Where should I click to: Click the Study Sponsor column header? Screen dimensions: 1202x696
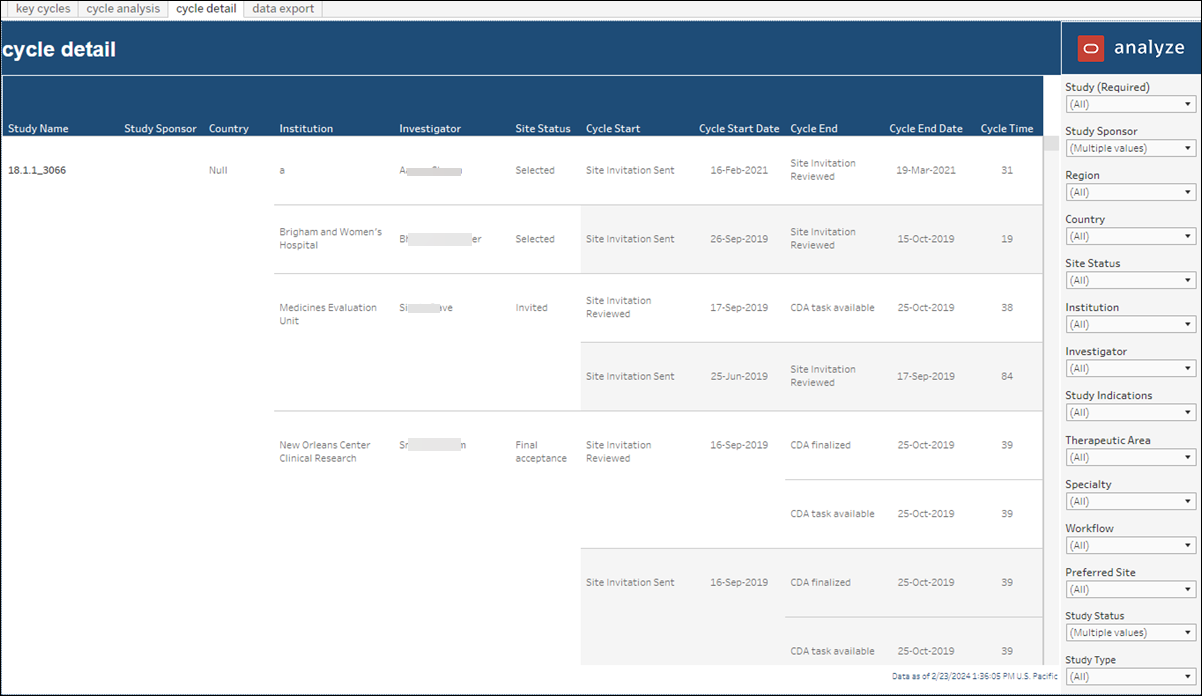160,128
